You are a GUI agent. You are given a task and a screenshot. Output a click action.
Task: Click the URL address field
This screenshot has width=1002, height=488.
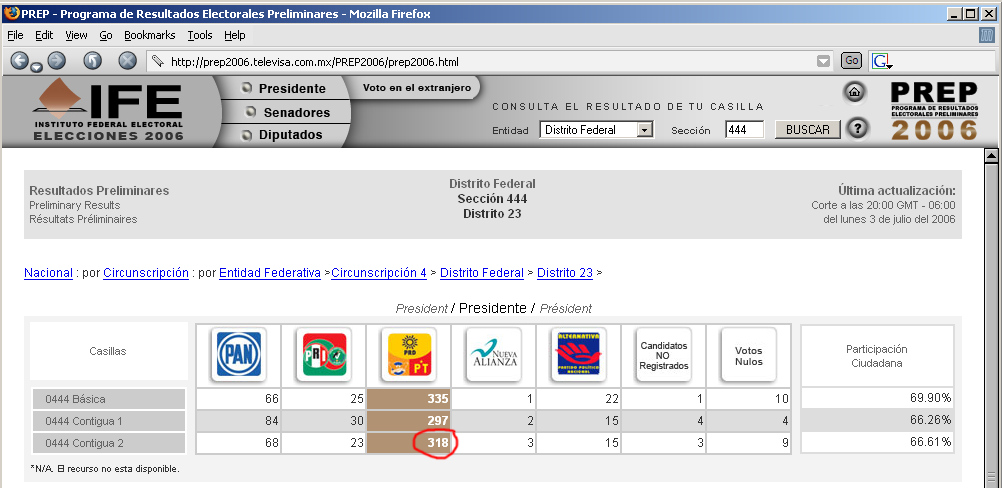pyautogui.click(x=489, y=62)
